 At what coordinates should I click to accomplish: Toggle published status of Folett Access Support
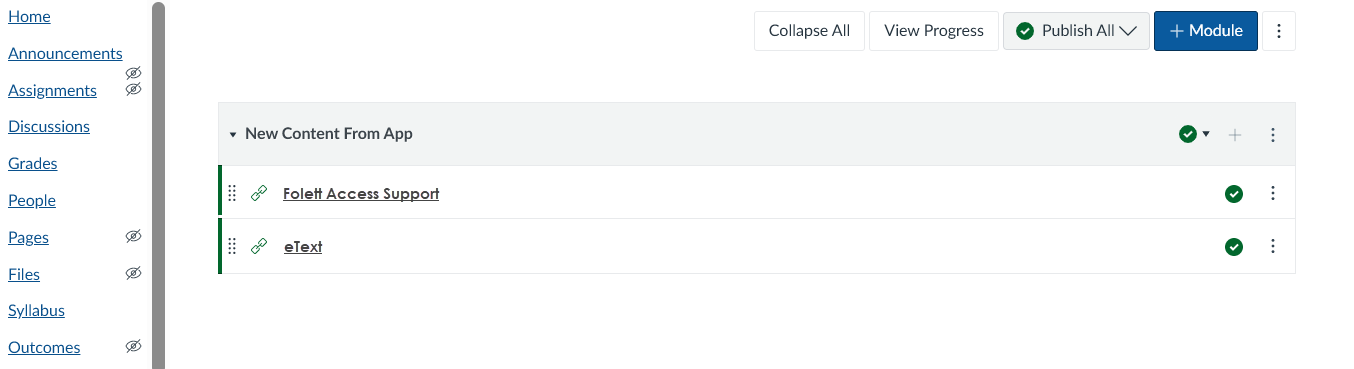(x=1234, y=193)
